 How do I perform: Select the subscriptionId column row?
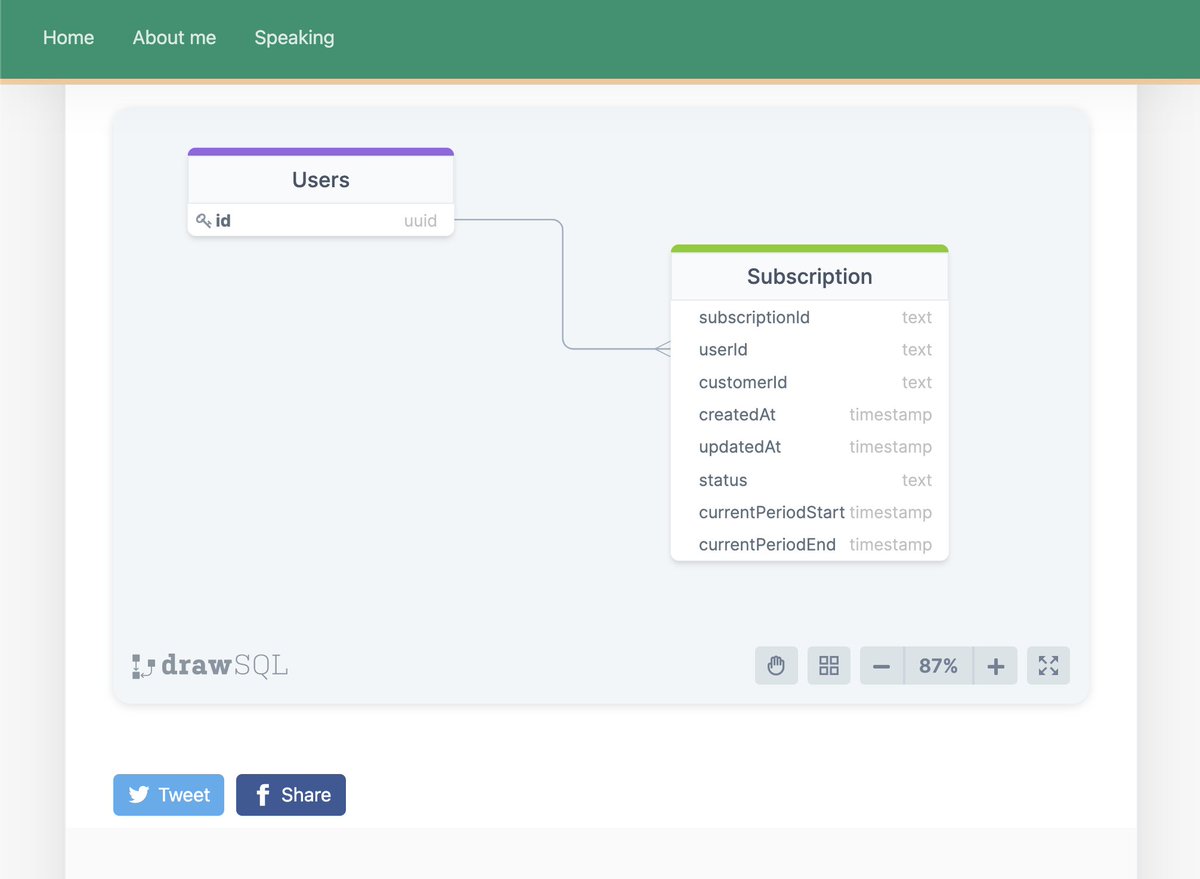tap(810, 318)
